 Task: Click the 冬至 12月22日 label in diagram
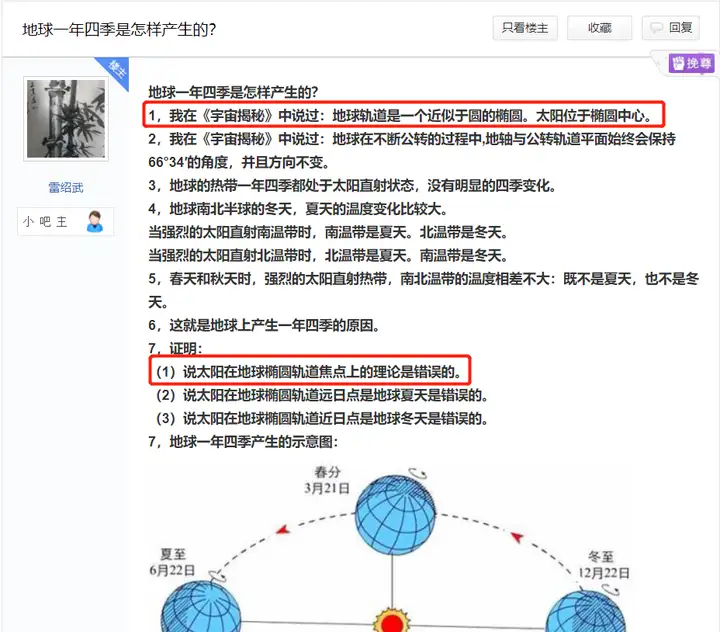coord(602,565)
